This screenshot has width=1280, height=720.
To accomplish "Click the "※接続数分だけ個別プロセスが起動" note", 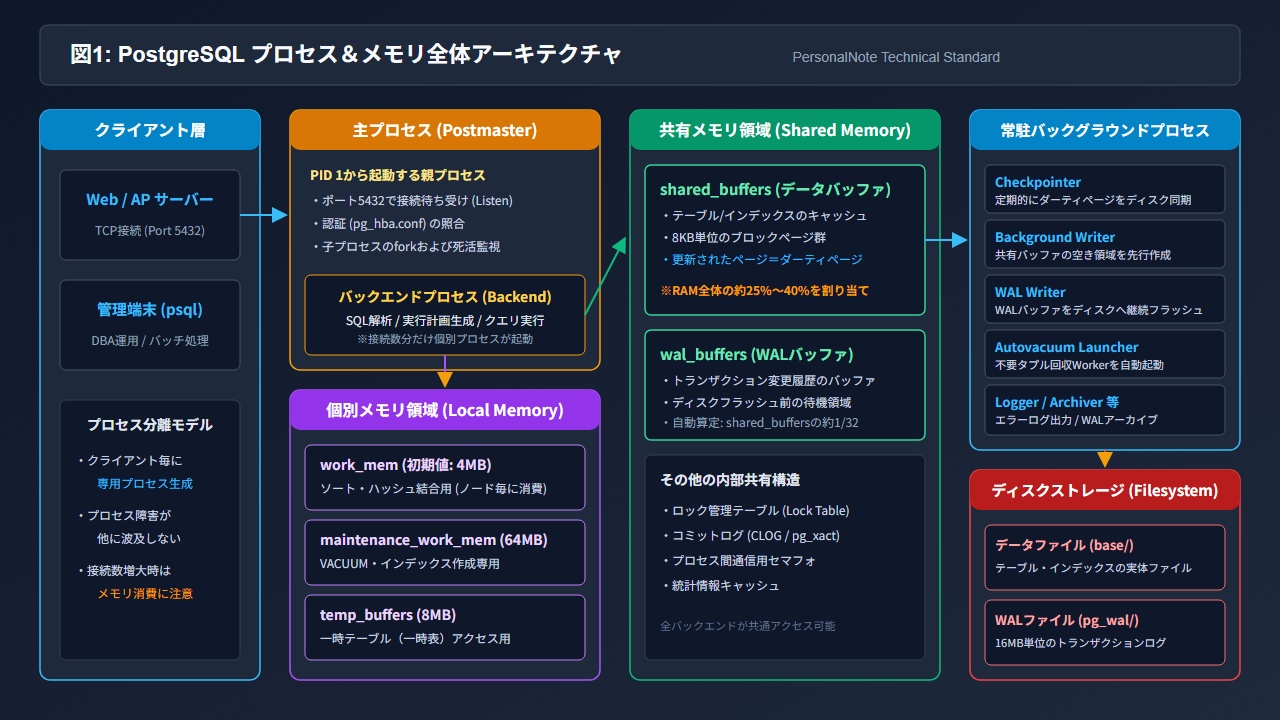I will pos(445,339).
